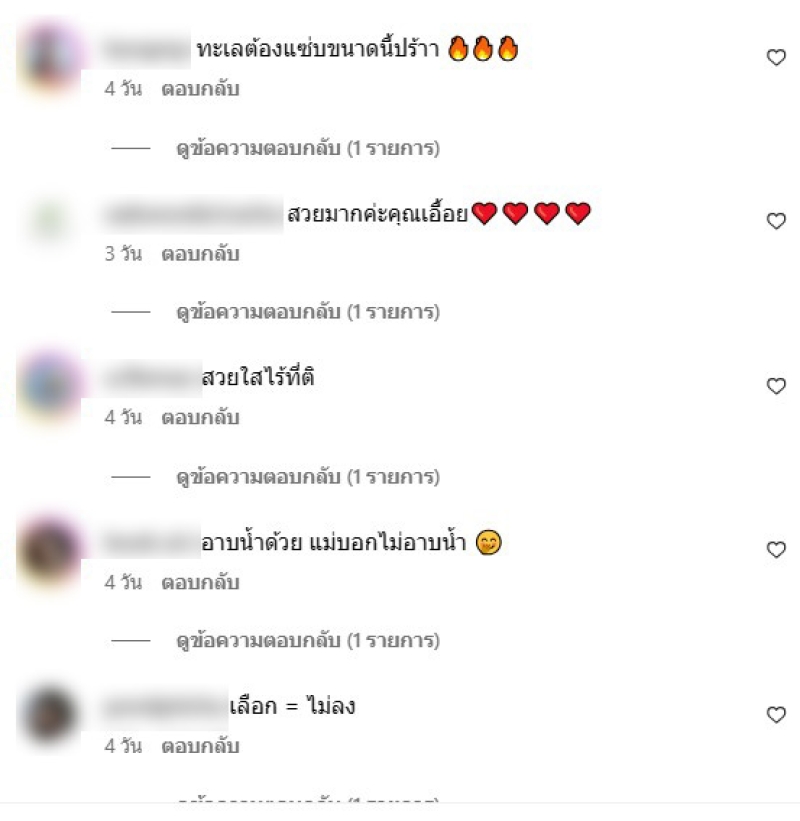Open avatar of the "เลือก = ไม่ลง" commenter
The height and width of the screenshot is (821, 800).
point(51,715)
